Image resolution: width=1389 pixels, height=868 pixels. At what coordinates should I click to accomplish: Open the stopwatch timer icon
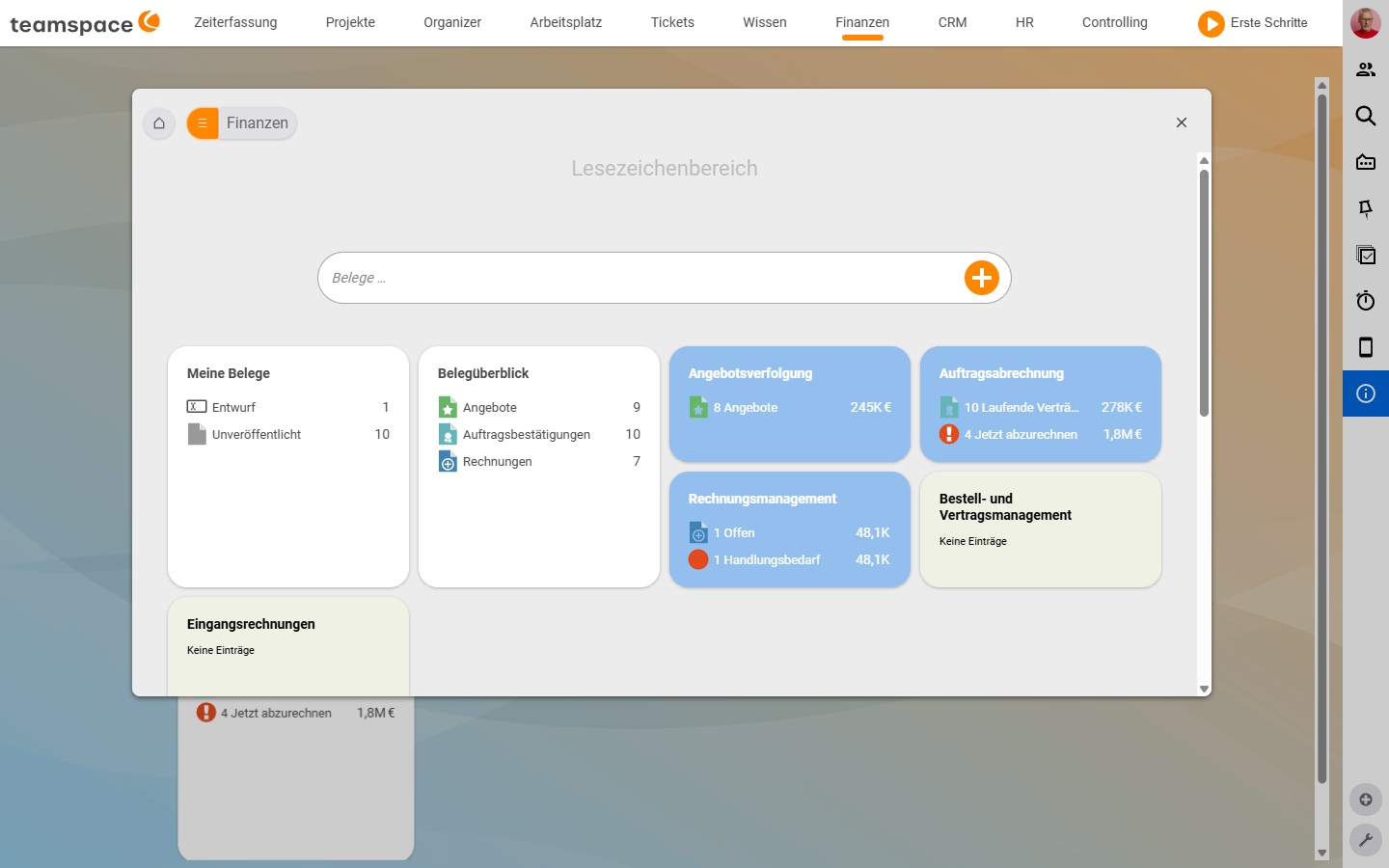pos(1366,301)
